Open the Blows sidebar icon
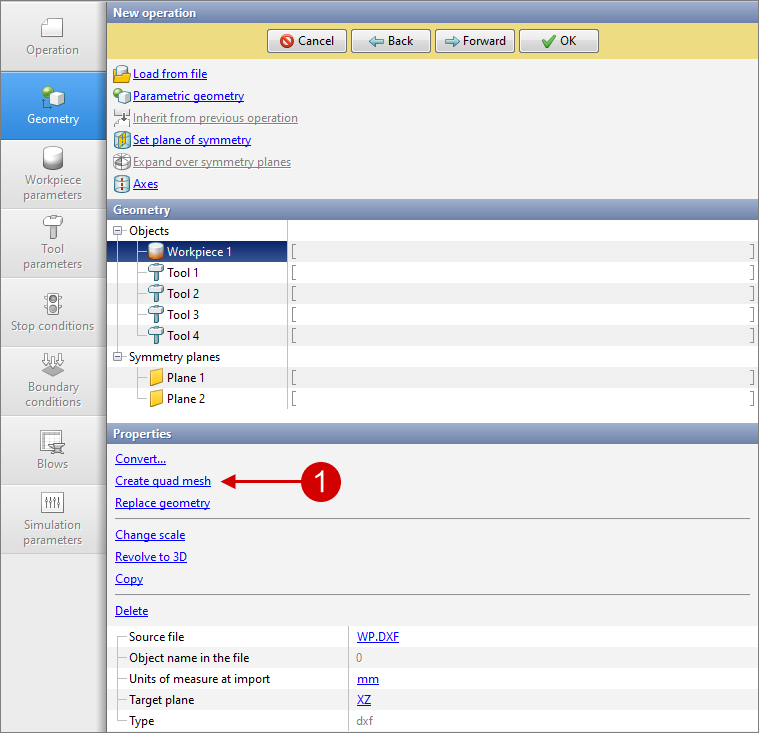 (x=52, y=441)
